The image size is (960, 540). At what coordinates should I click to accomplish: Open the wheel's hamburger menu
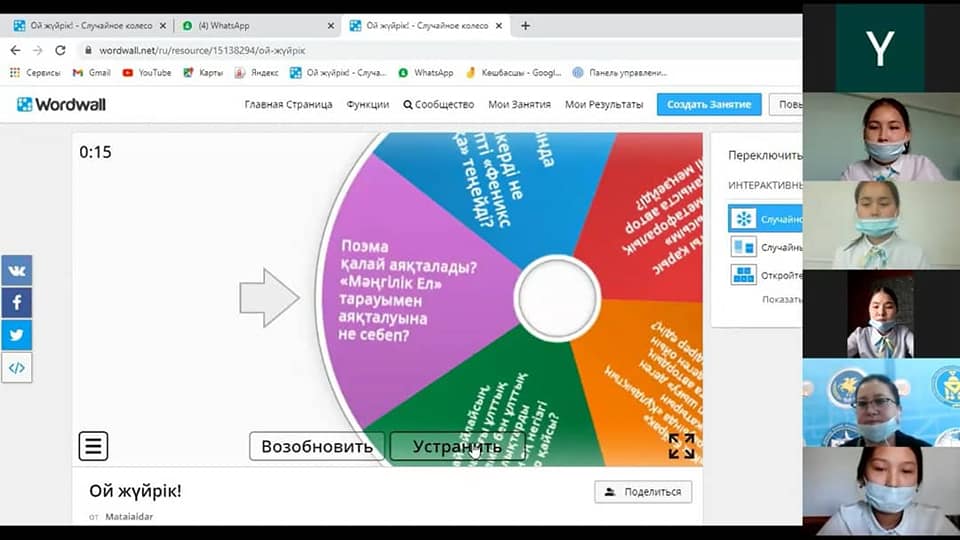(x=93, y=446)
